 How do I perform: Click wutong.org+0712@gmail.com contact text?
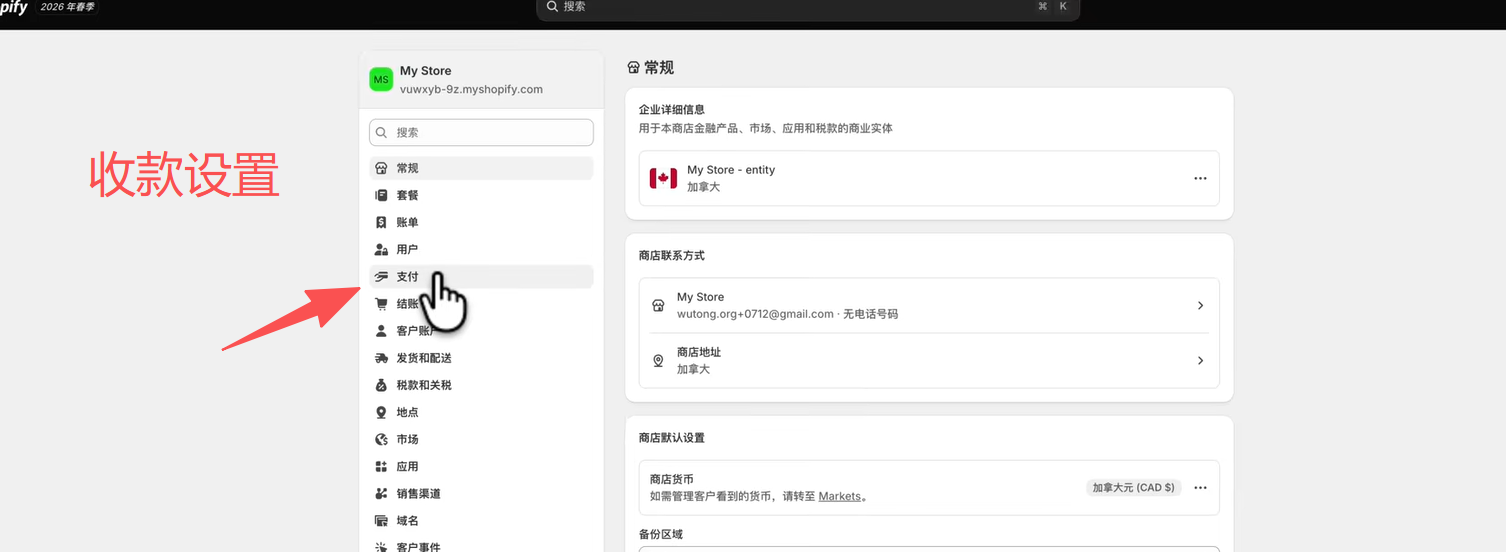[755, 314]
